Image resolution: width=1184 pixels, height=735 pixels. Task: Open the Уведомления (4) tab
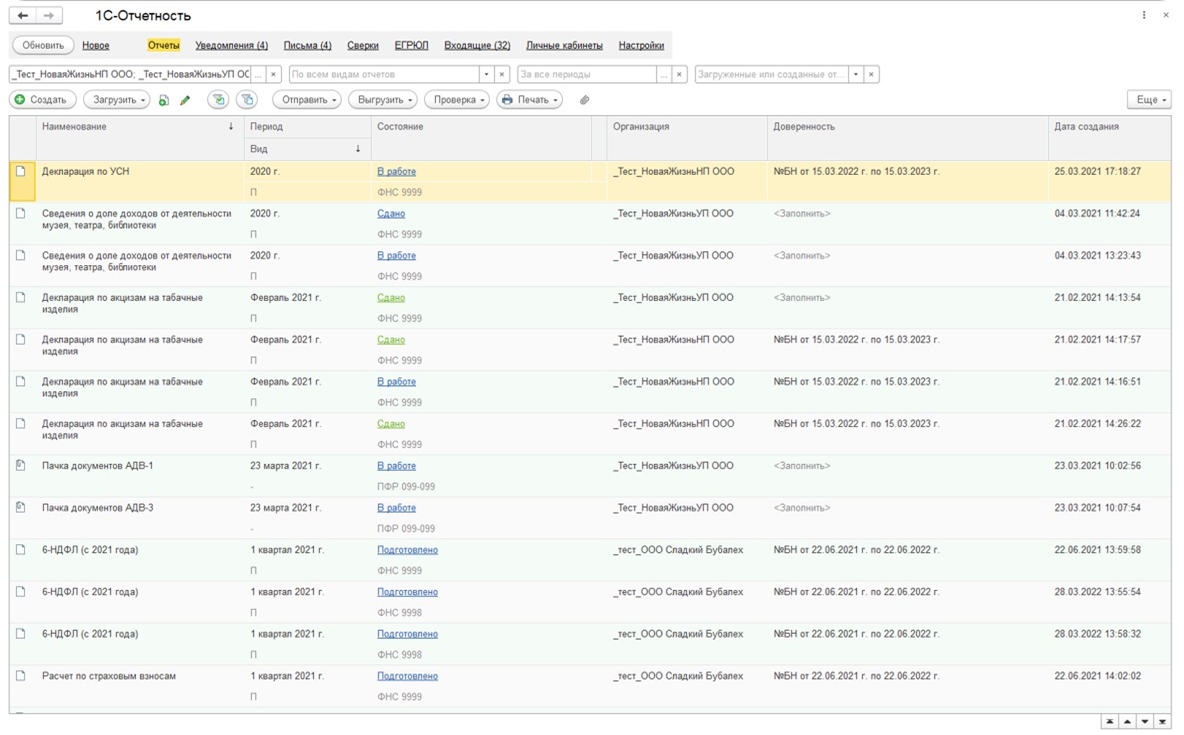[x=231, y=45]
